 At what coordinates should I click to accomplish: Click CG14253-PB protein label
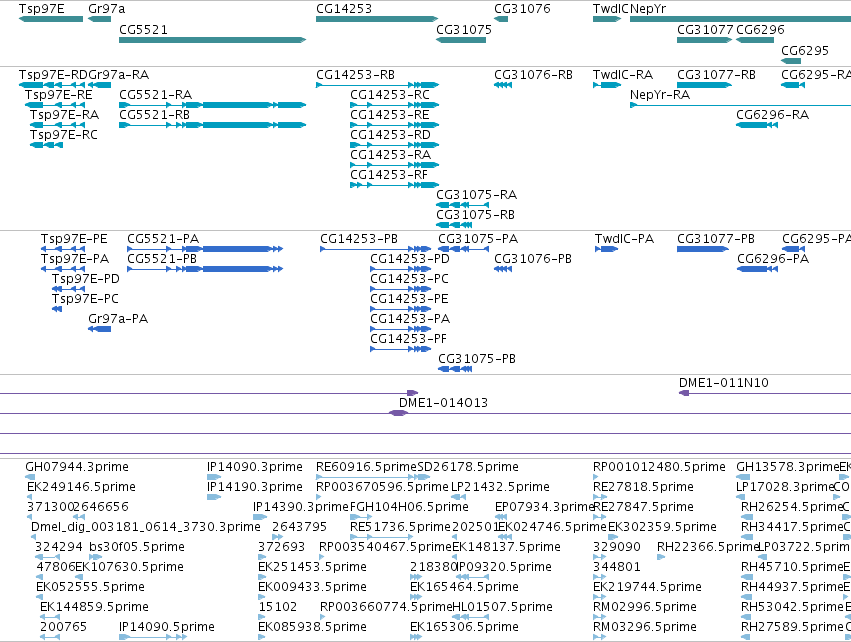tap(359, 239)
